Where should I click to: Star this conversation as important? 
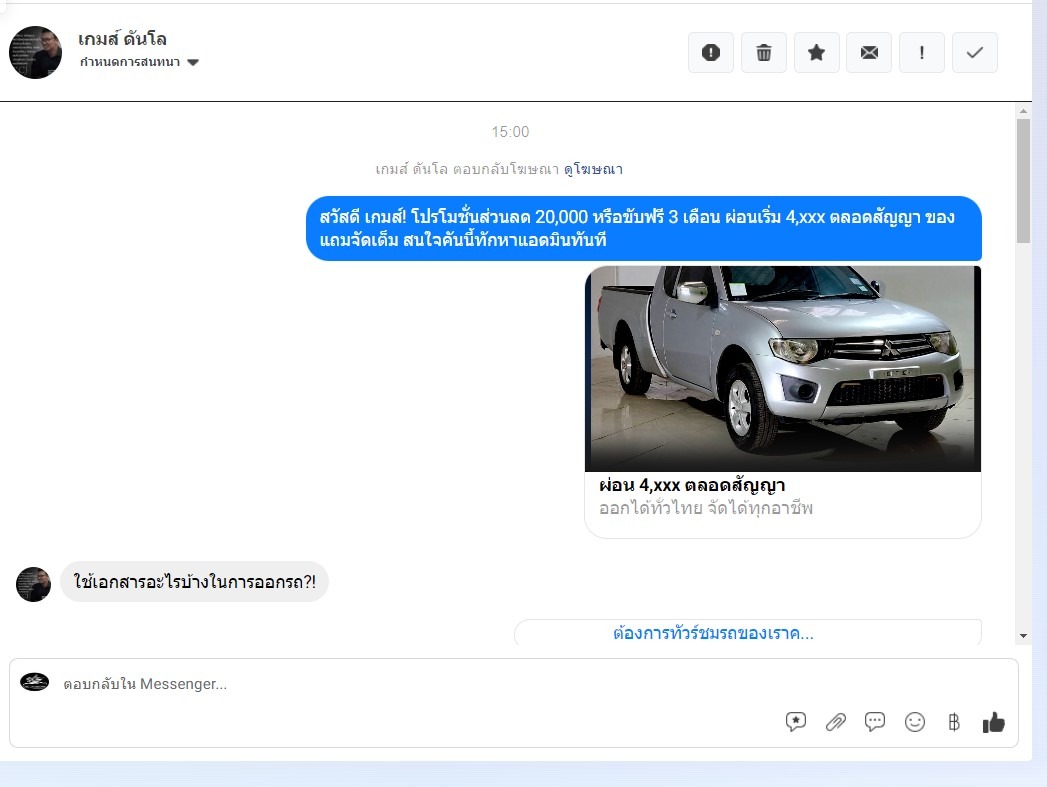click(816, 53)
